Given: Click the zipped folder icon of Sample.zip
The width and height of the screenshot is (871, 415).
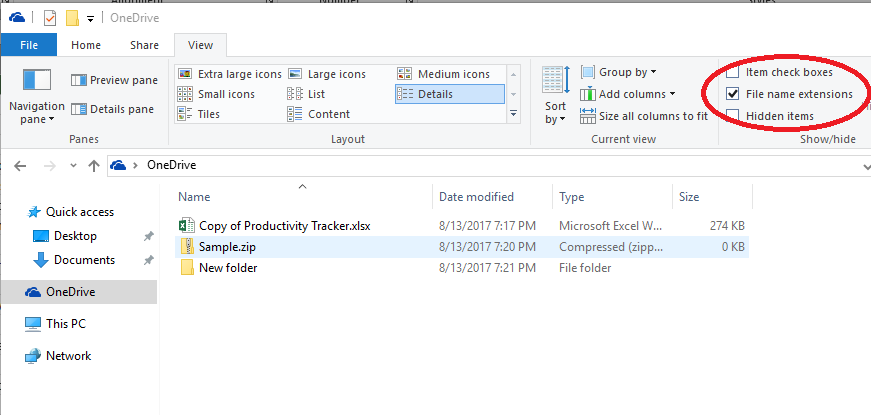Looking at the screenshot, I should pos(187,247).
